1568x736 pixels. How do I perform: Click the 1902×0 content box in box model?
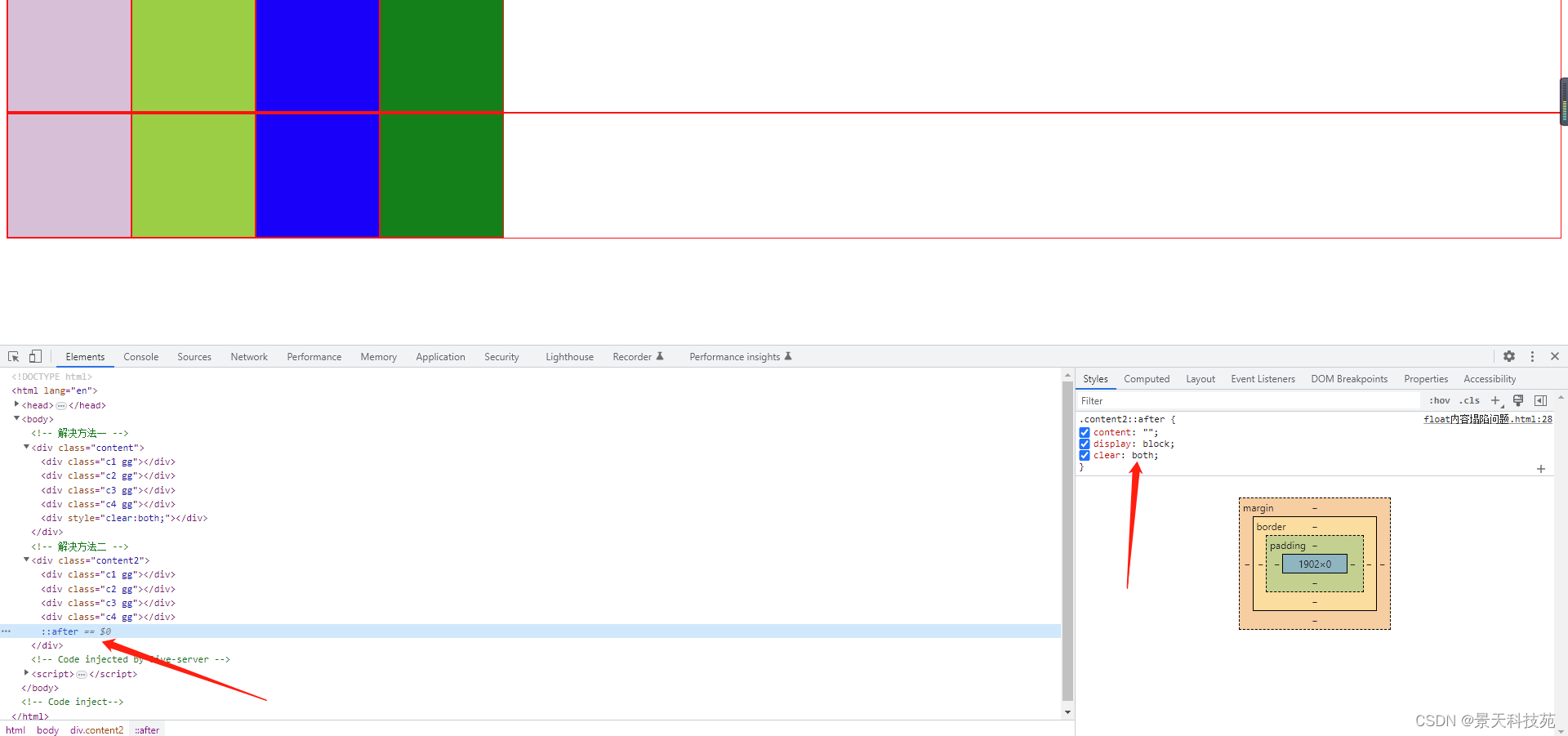(x=1315, y=564)
